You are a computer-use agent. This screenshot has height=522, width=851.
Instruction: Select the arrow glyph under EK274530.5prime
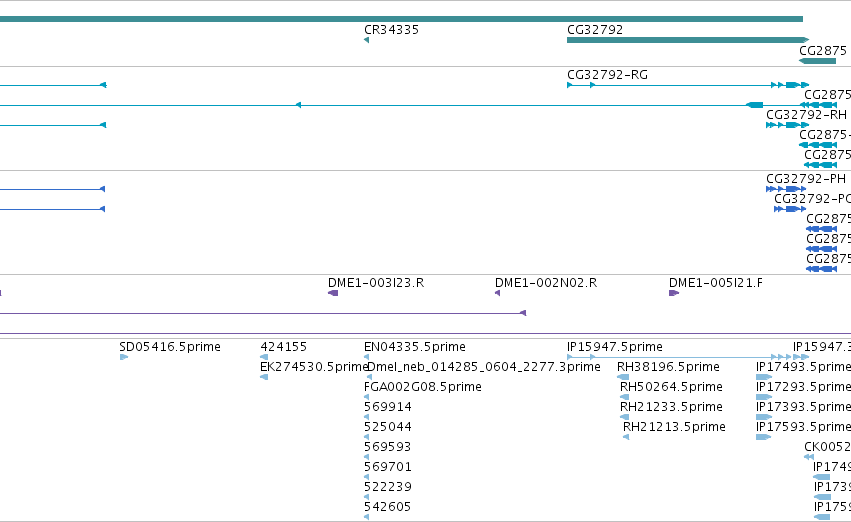point(264,377)
